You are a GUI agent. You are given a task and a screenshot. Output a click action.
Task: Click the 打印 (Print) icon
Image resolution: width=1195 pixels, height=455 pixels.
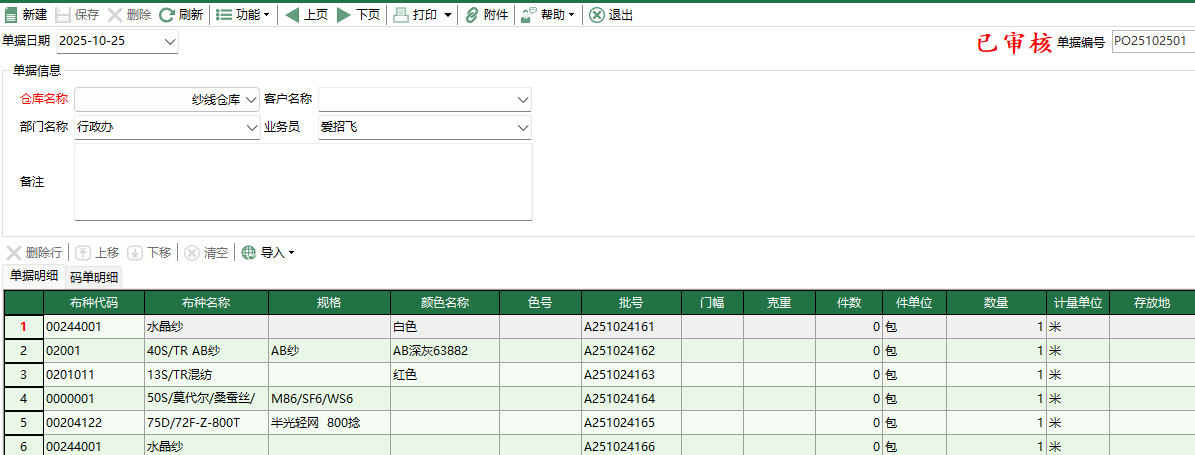point(400,15)
